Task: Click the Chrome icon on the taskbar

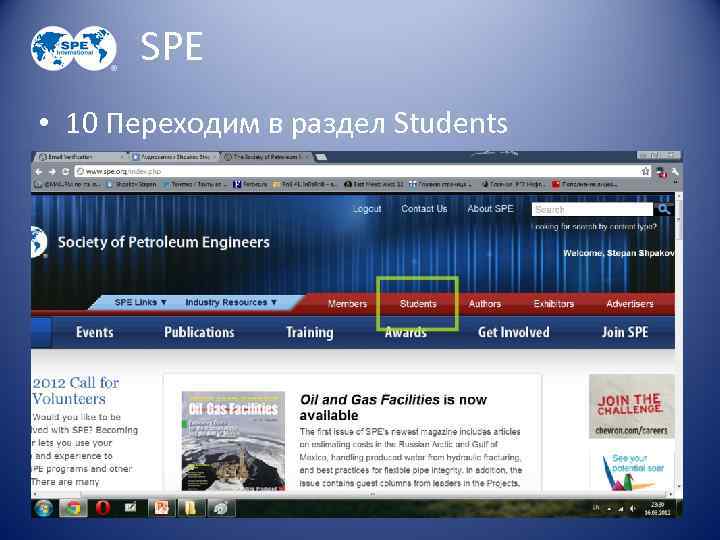Action: (x=73, y=508)
